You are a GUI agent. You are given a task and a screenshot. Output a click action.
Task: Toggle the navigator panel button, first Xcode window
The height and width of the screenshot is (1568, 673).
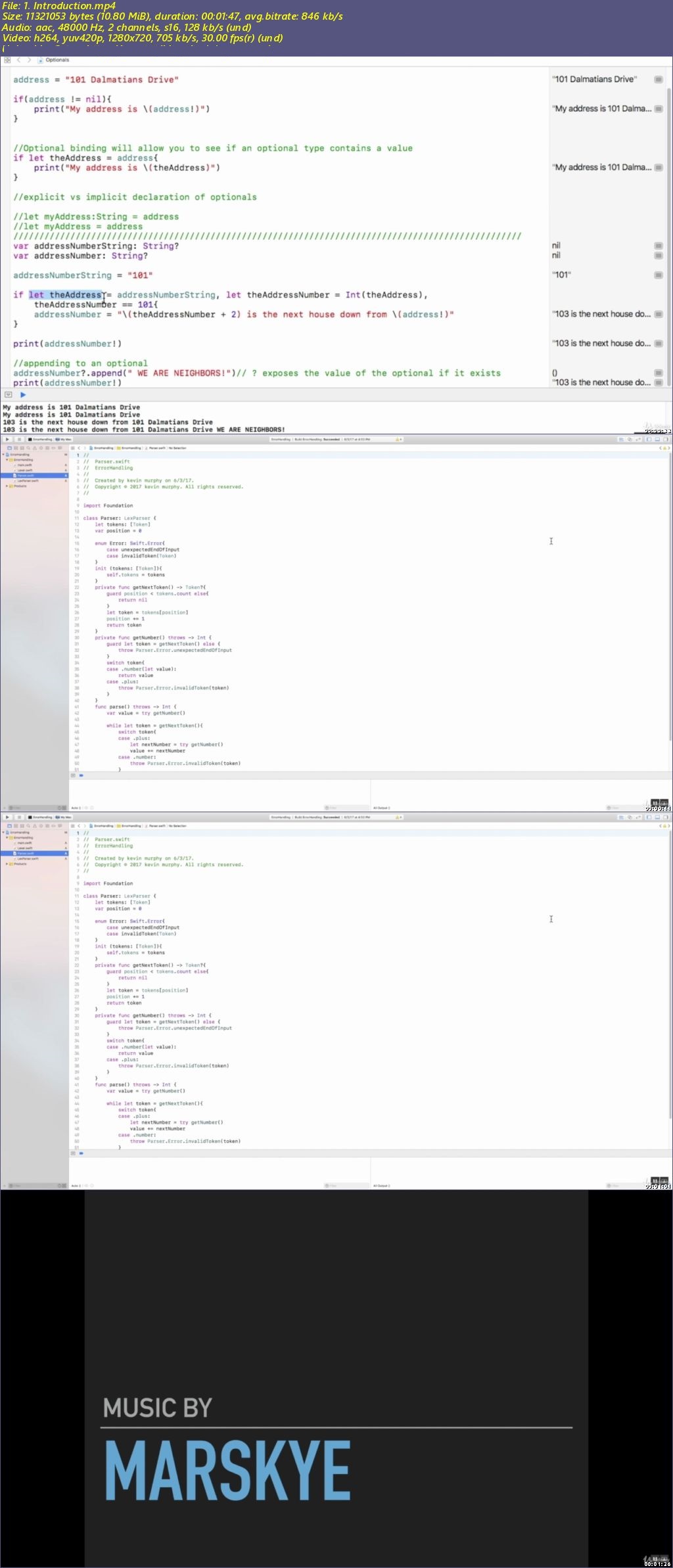pyautogui.click(x=649, y=439)
